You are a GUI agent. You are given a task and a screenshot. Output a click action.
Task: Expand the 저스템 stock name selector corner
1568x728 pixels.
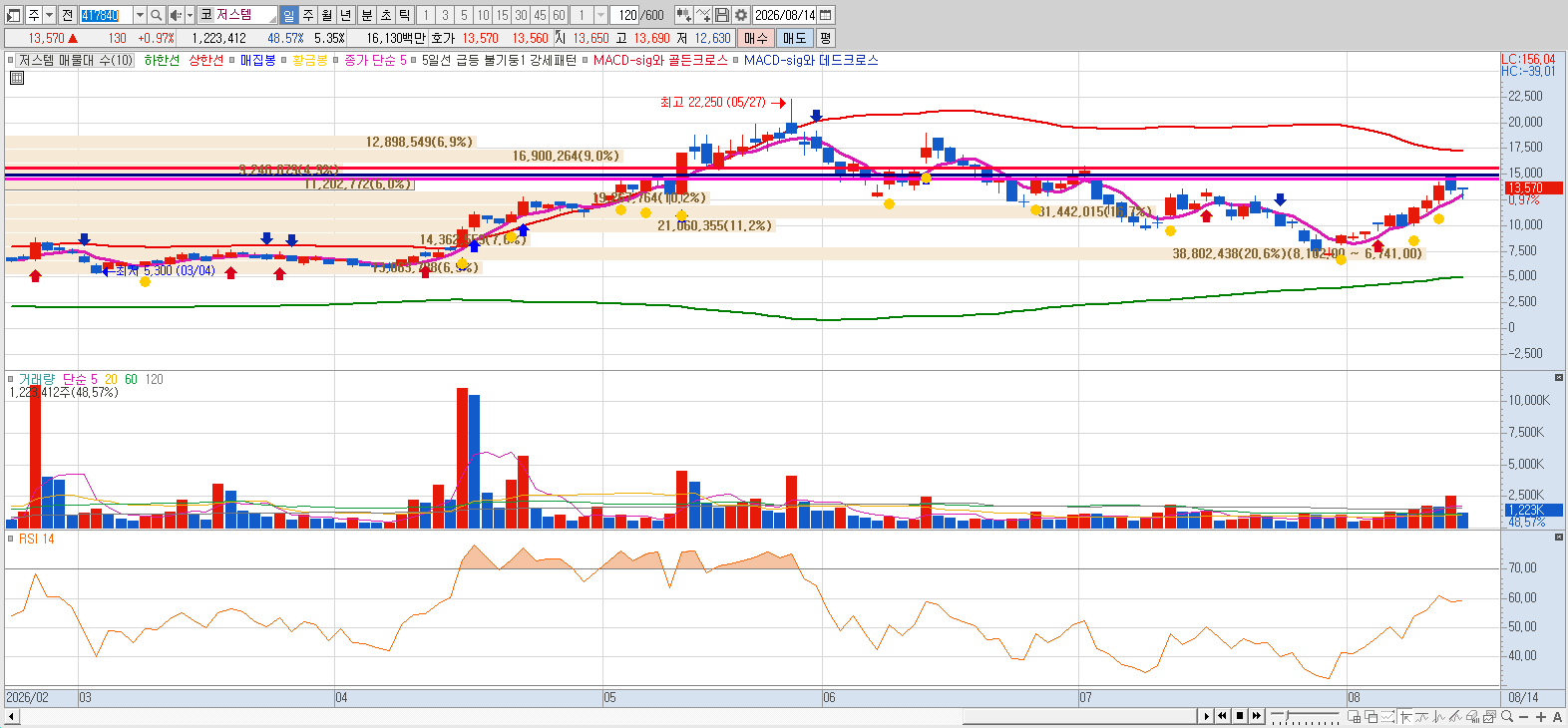(x=273, y=20)
